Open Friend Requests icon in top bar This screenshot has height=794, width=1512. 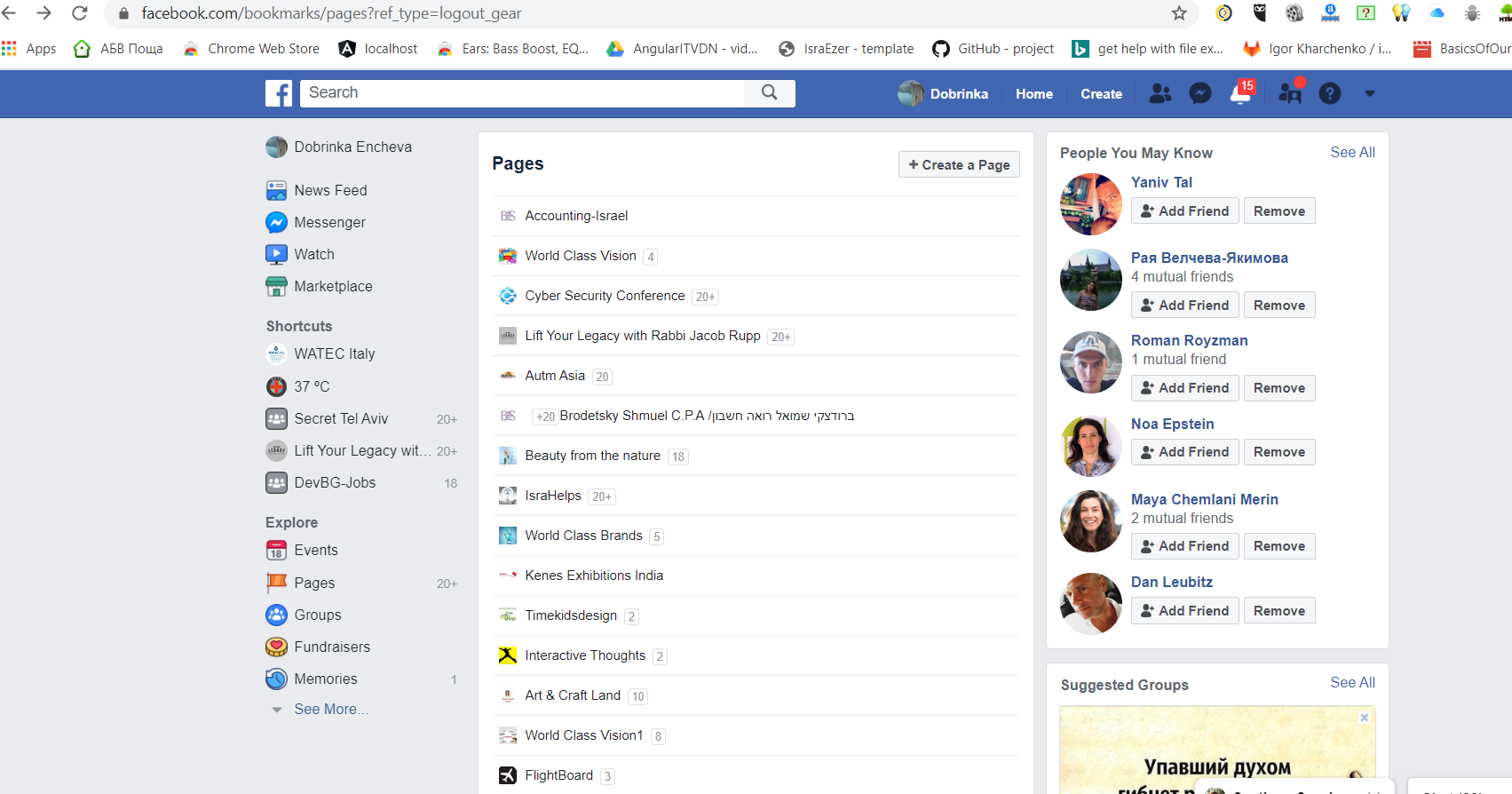[x=1160, y=93]
